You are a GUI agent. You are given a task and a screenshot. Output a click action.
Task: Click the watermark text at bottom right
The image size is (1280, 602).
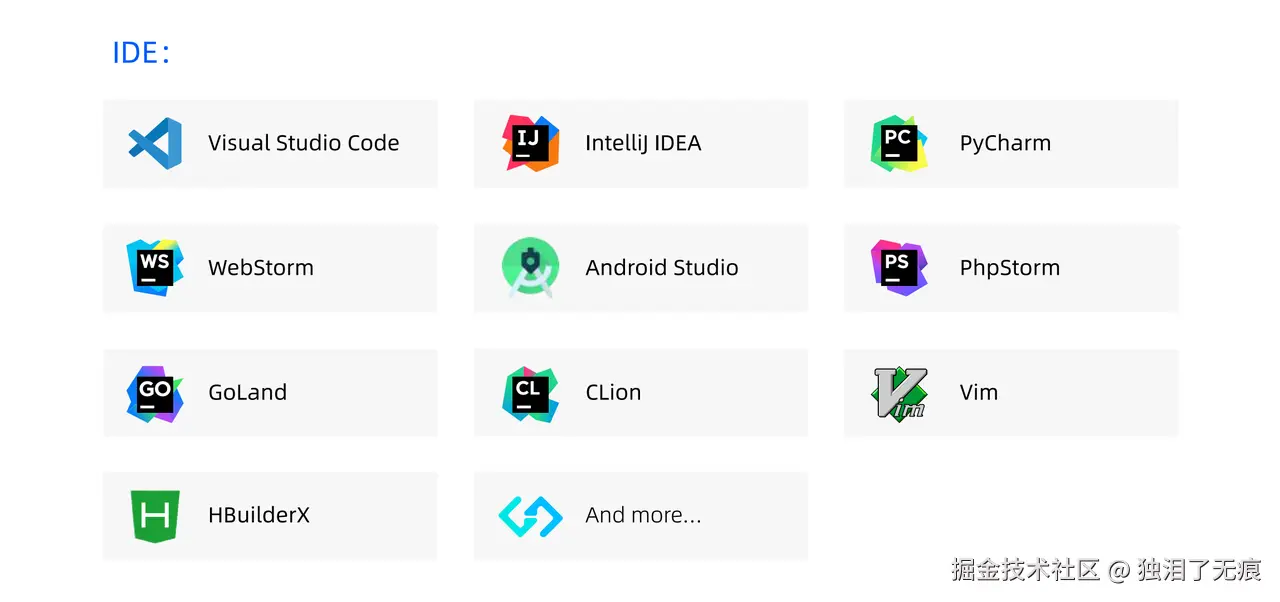point(1105,571)
